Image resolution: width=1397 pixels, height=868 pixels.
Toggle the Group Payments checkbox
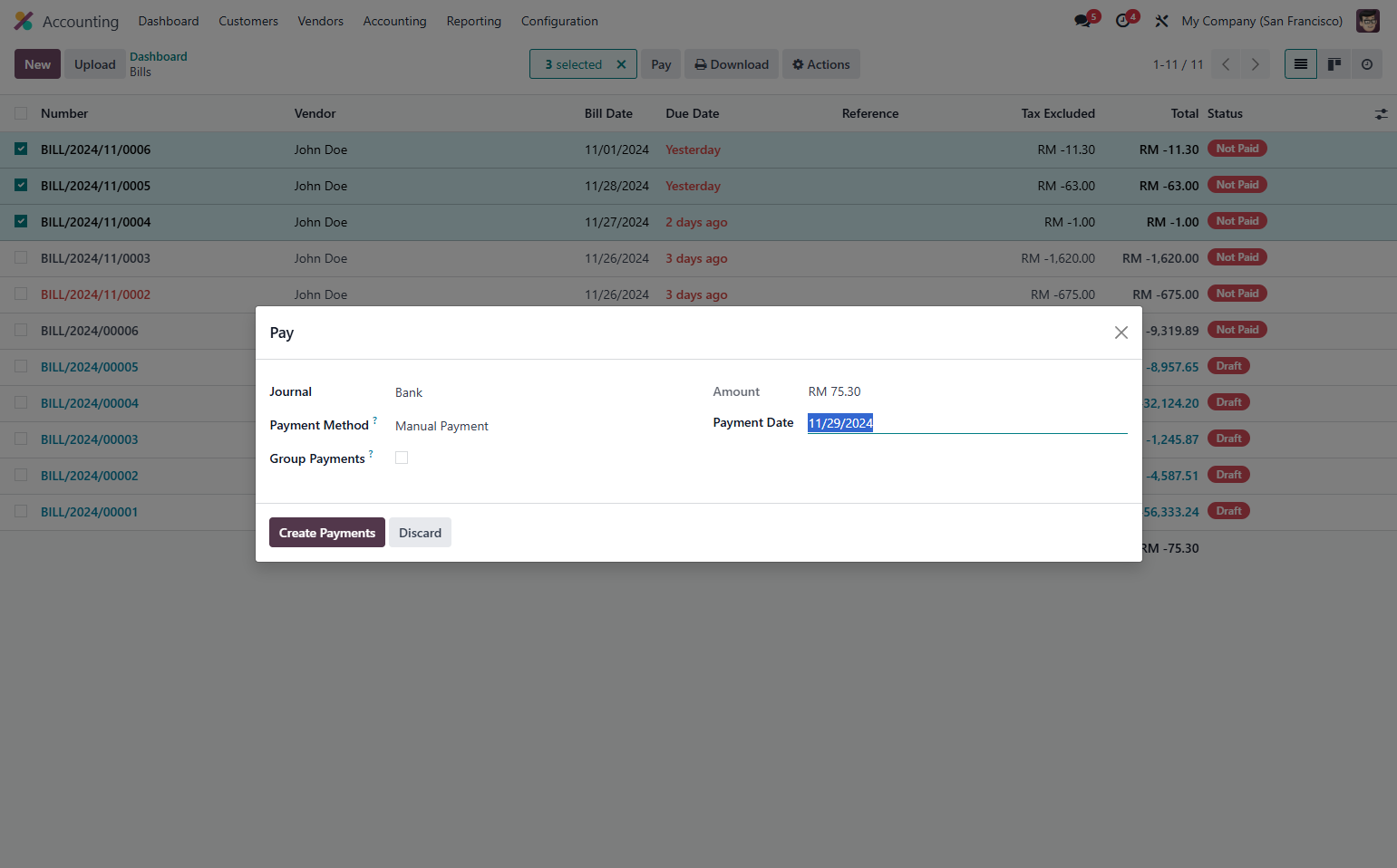click(x=402, y=458)
